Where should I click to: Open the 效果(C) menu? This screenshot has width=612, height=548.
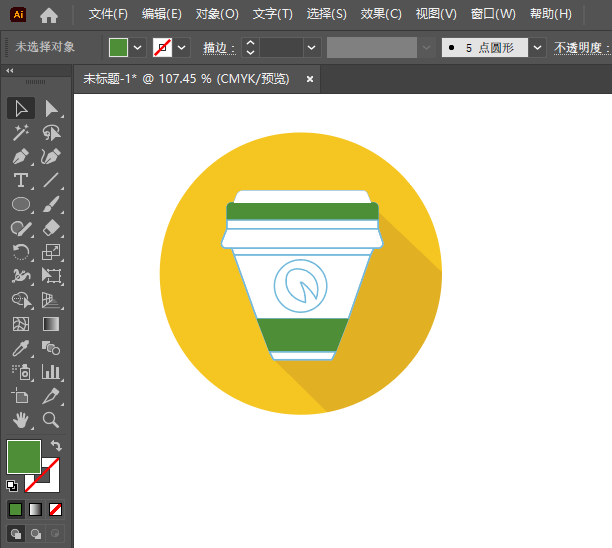point(381,14)
